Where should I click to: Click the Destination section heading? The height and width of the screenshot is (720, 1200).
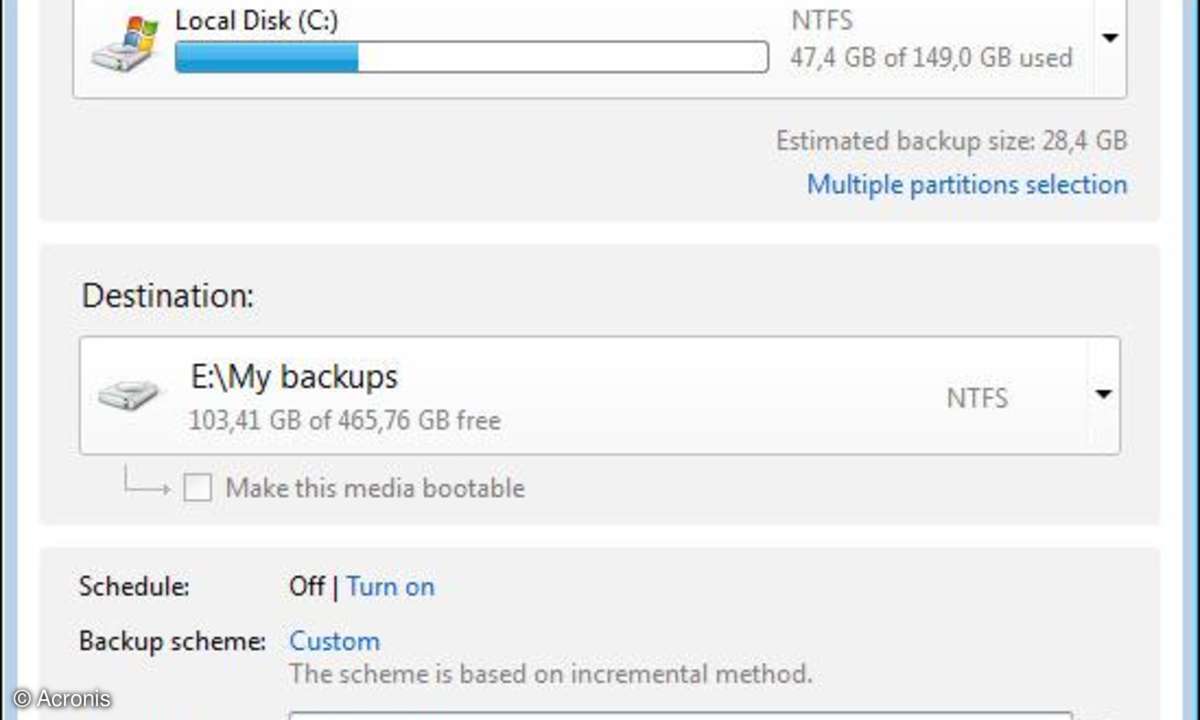tap(168, 296)
